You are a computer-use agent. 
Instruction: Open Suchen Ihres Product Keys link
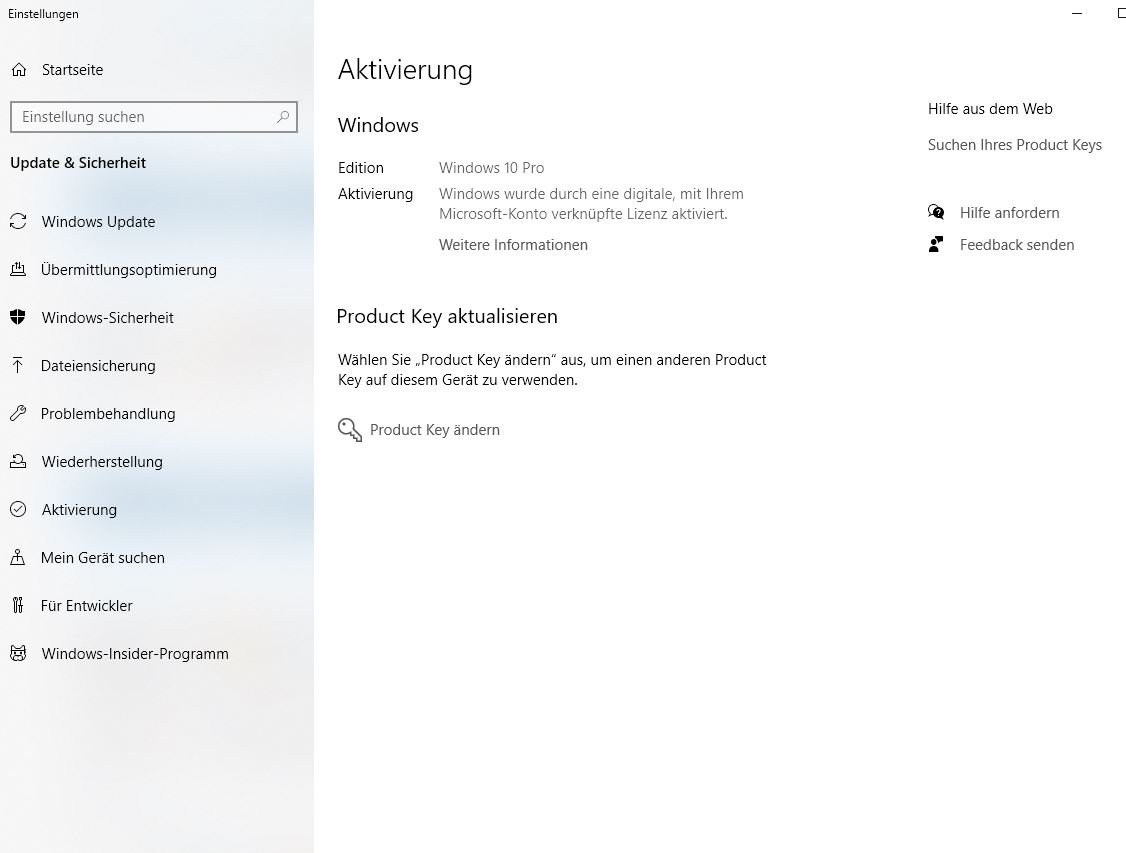pyautogui.click(x=1014, y=145)
